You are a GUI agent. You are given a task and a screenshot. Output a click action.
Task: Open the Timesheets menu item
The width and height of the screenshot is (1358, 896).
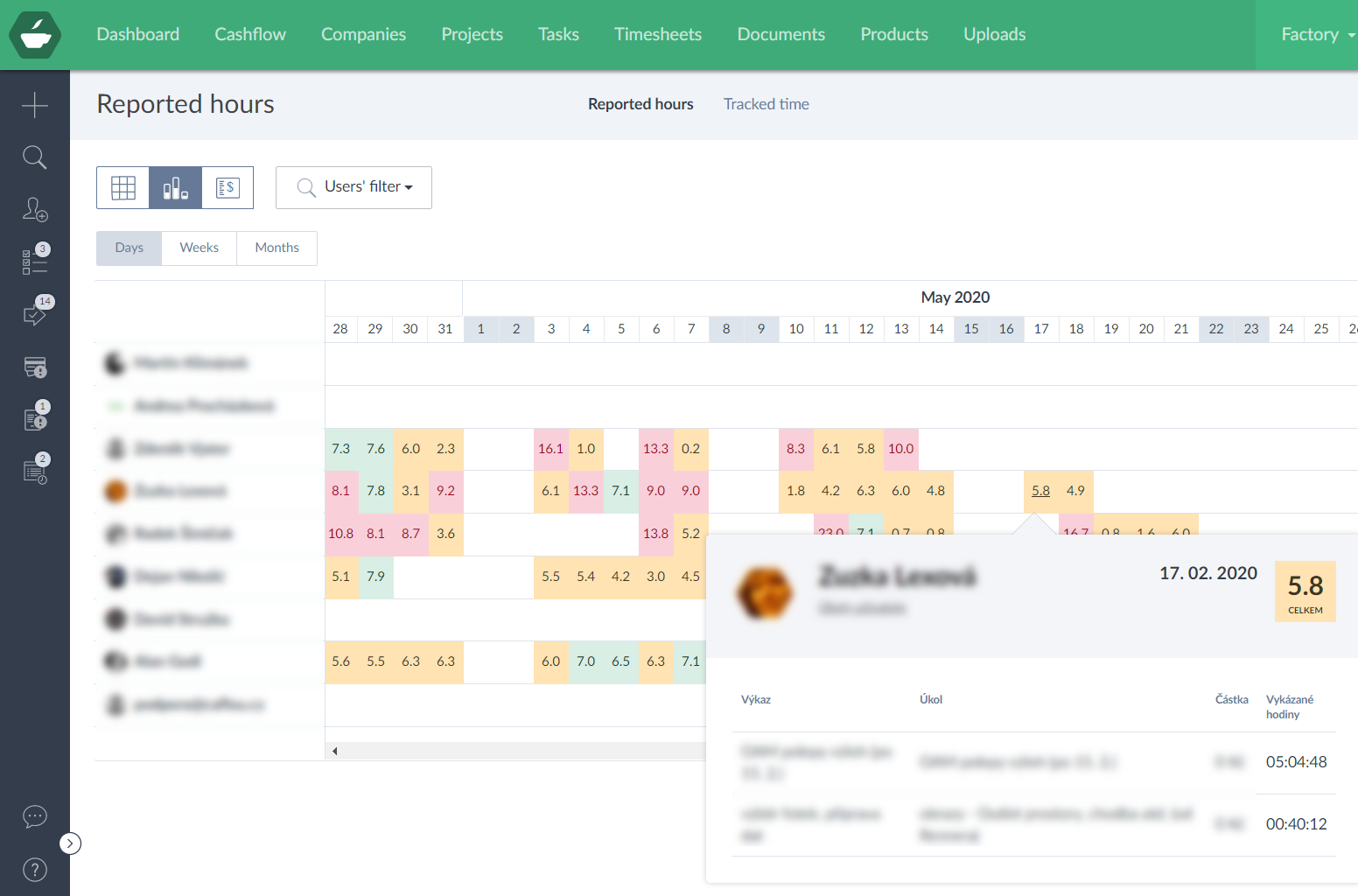pos(657,35)
